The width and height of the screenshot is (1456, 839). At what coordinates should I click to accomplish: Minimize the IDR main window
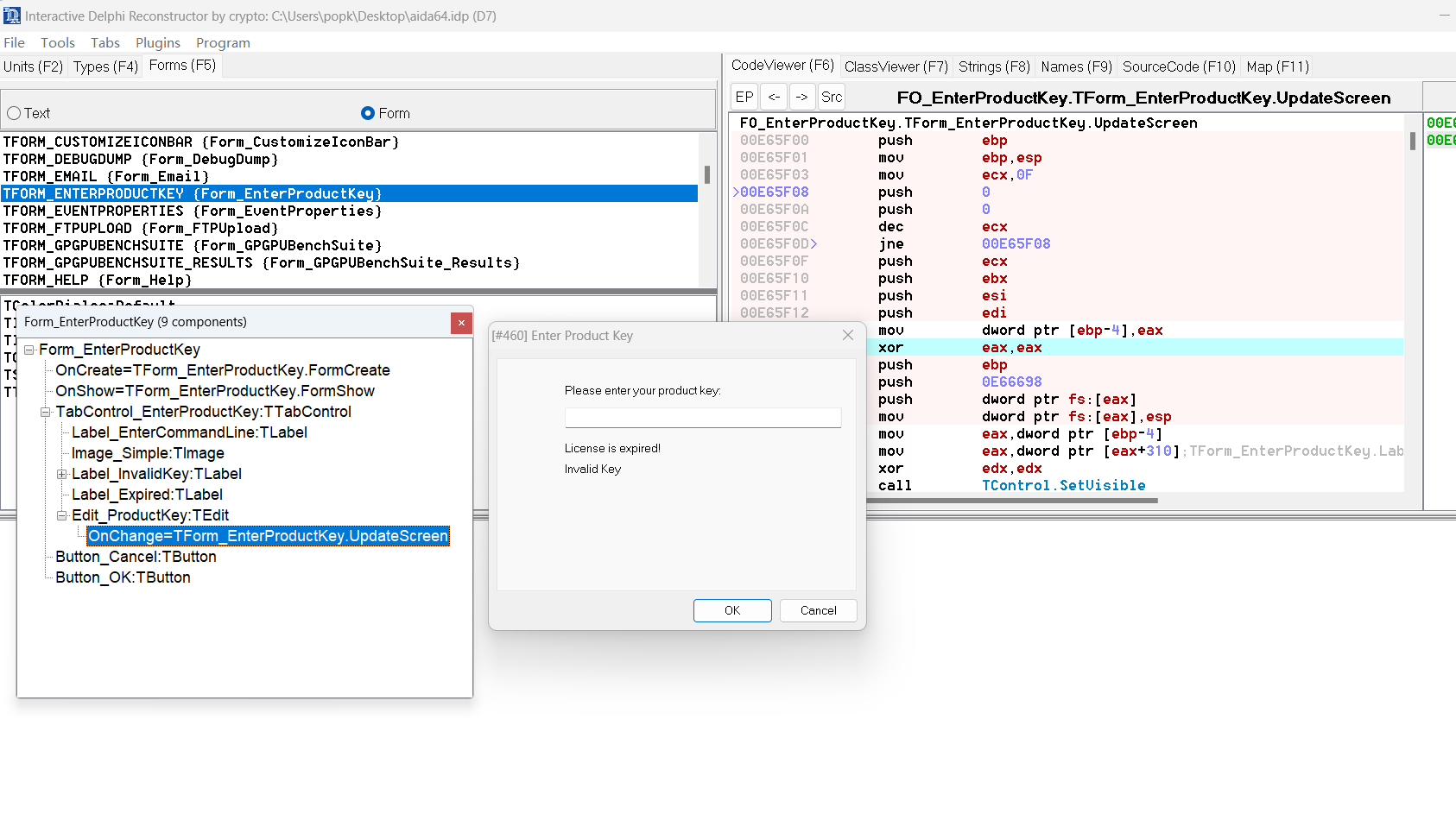[1444, 16]
